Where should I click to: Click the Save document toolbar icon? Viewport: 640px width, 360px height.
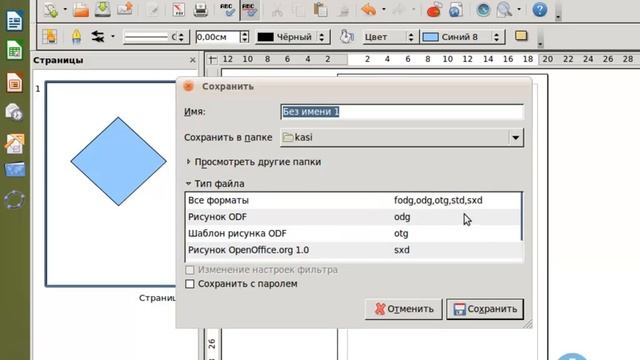pyautogui.click(x=102, y=9)
